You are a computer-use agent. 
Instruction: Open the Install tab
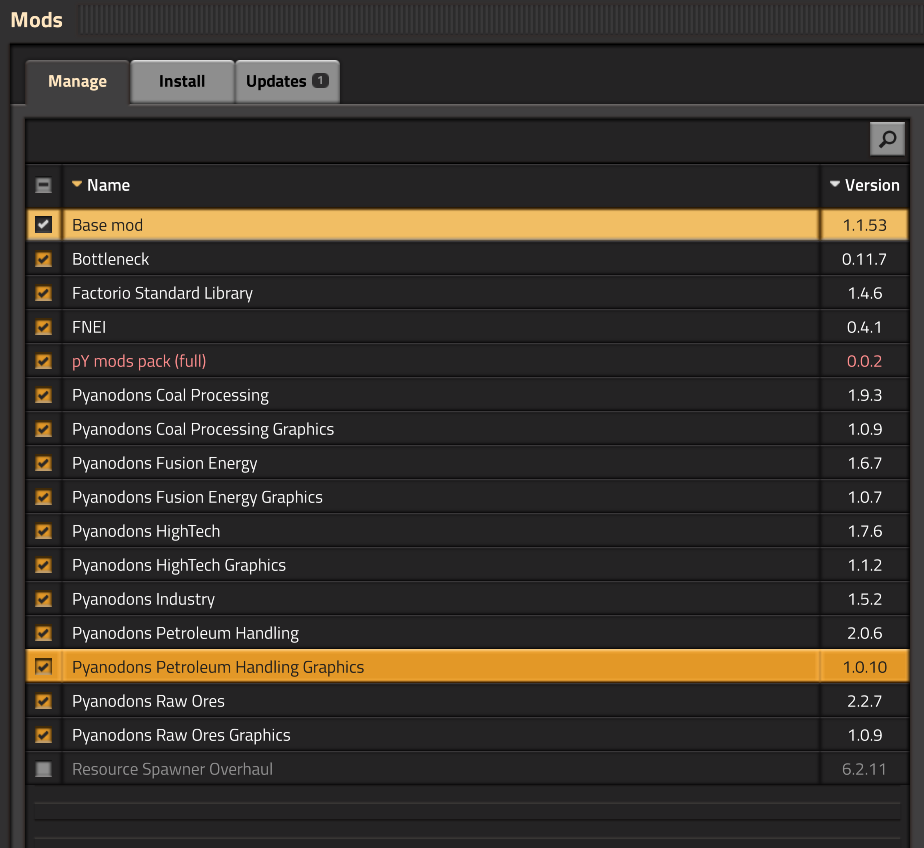[x=182, y=81]
